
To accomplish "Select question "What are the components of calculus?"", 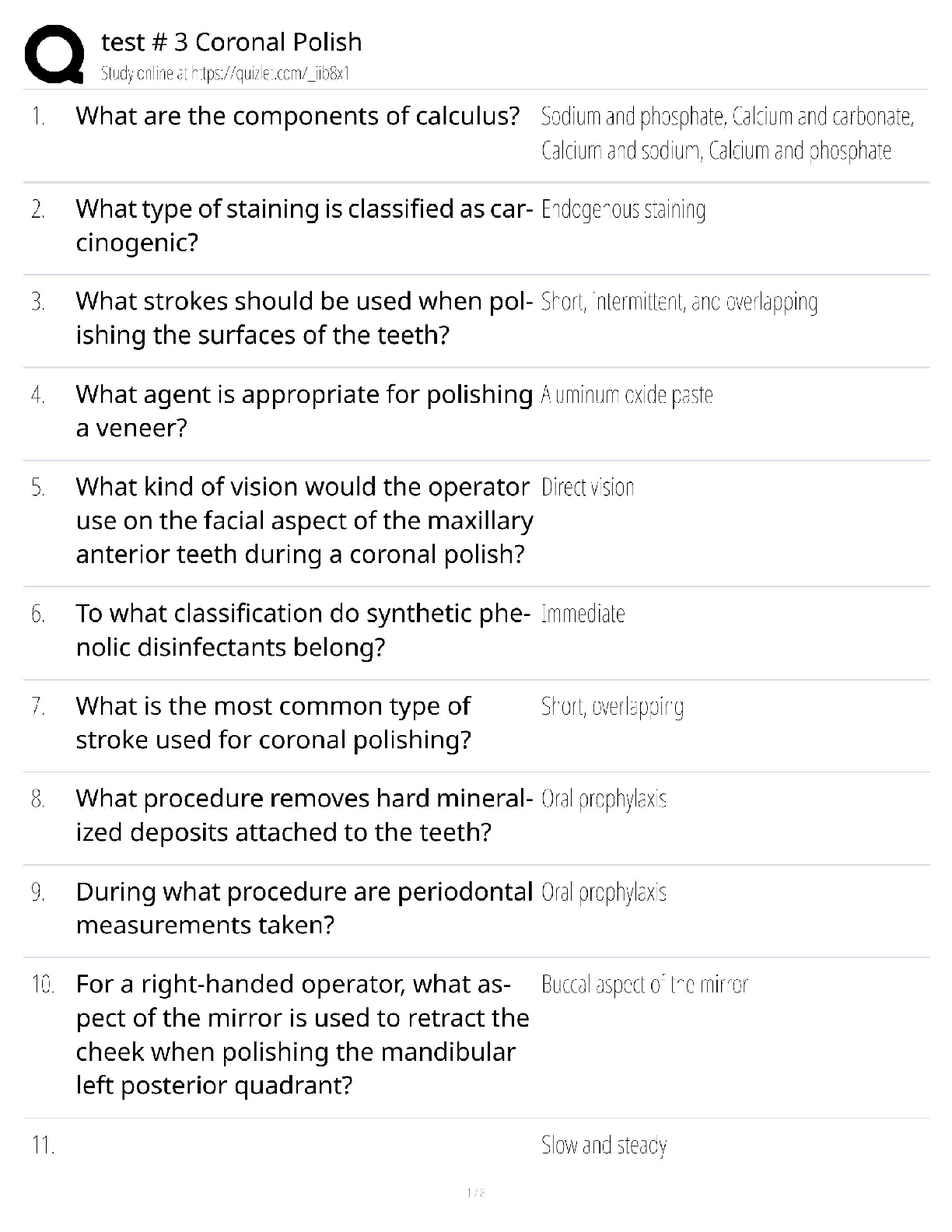I will (297, 117).
